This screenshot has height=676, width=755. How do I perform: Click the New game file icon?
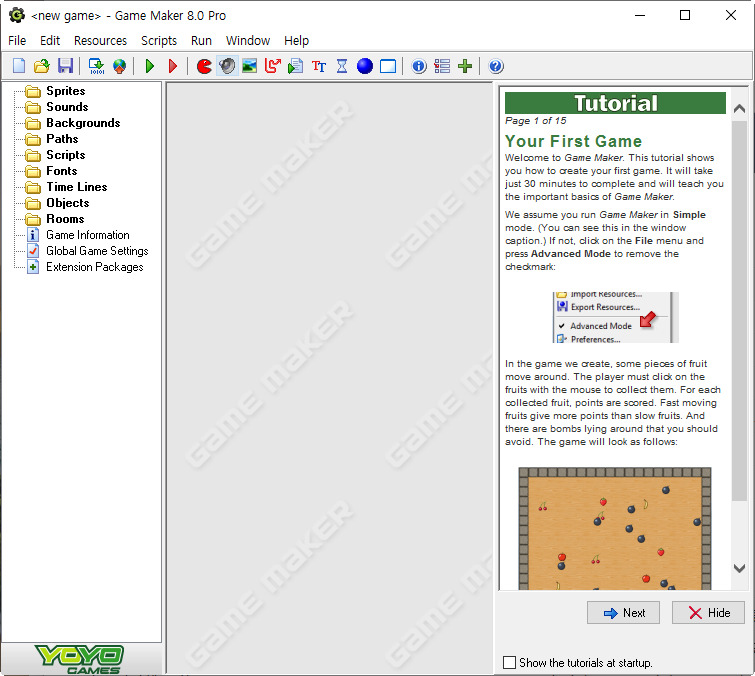click(19, 66)
